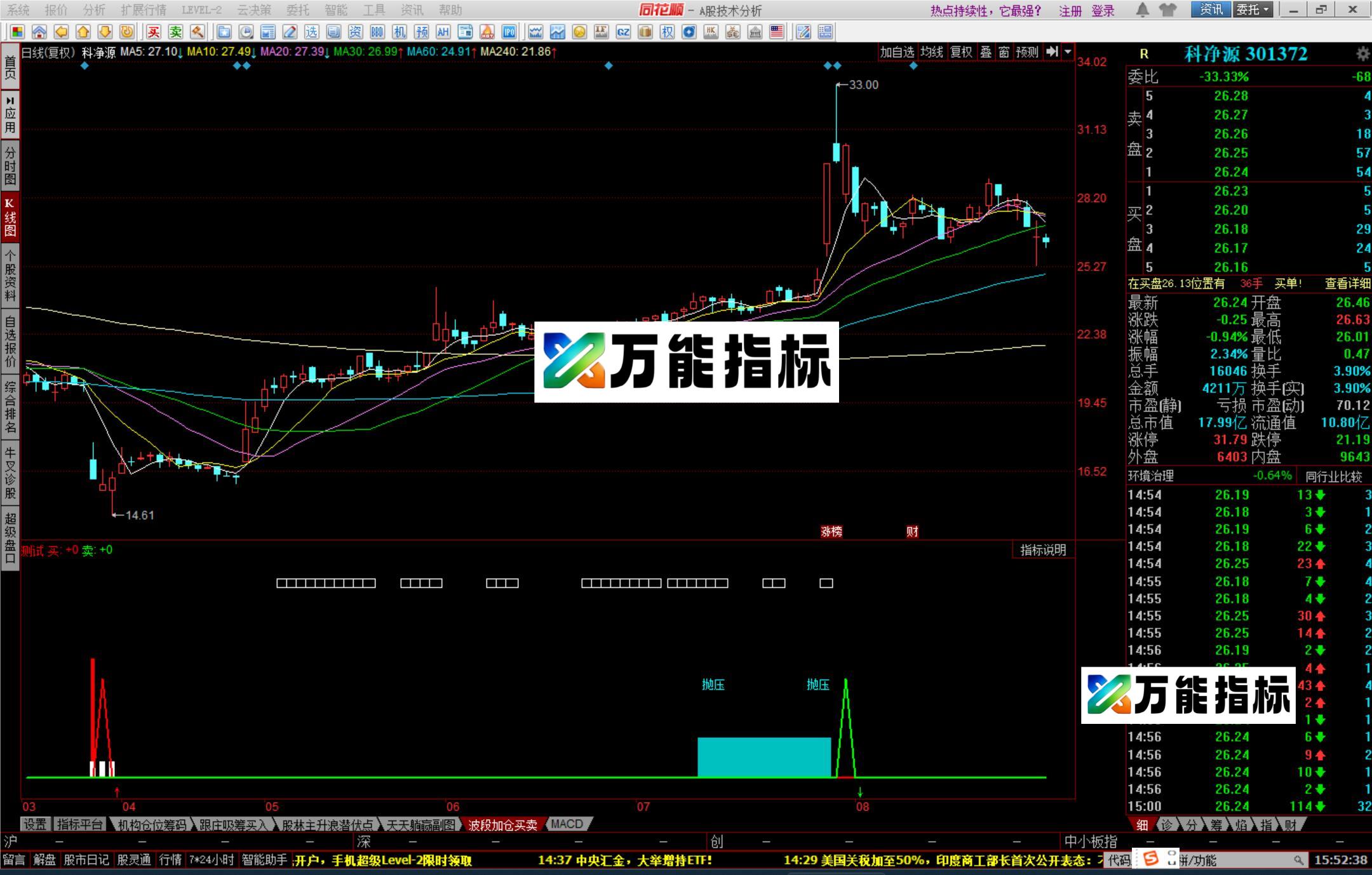Toggle 复权 adjustment on chart header

point(960,52)
